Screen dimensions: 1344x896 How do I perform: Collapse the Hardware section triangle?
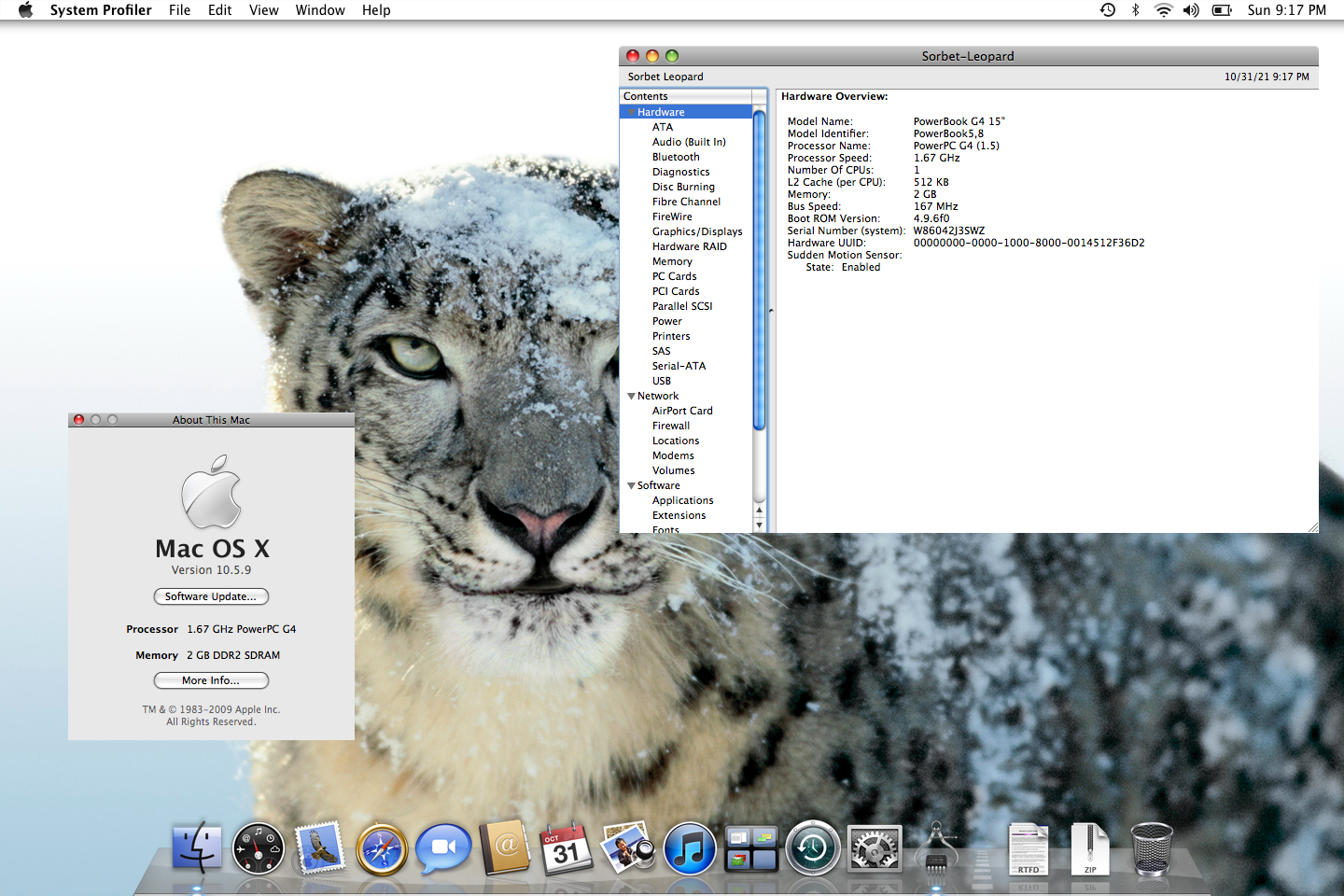[x=631, y=112]
